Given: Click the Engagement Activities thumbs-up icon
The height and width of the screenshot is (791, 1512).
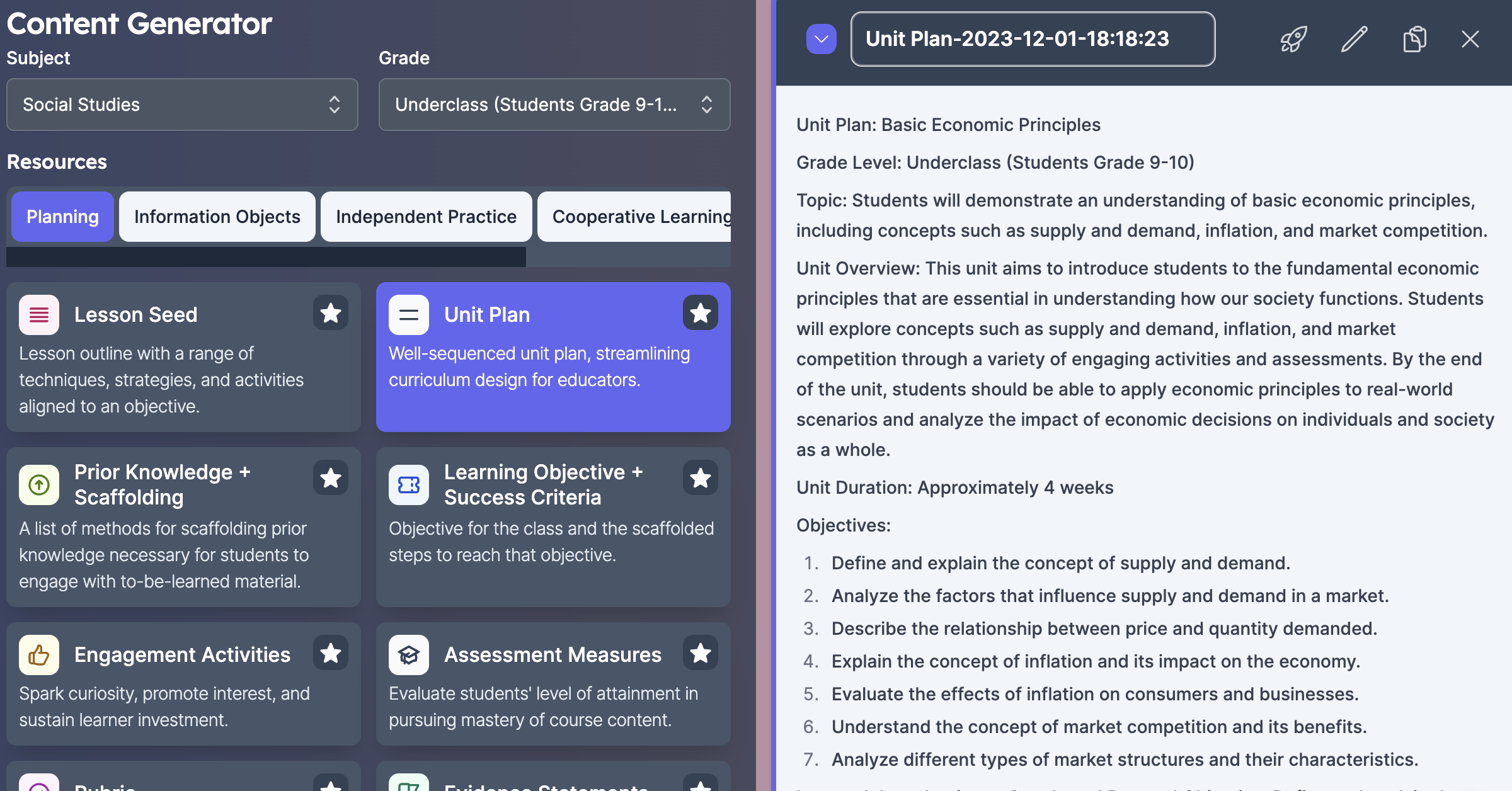Looking at the screenshot, I should (x=39, y=654).
